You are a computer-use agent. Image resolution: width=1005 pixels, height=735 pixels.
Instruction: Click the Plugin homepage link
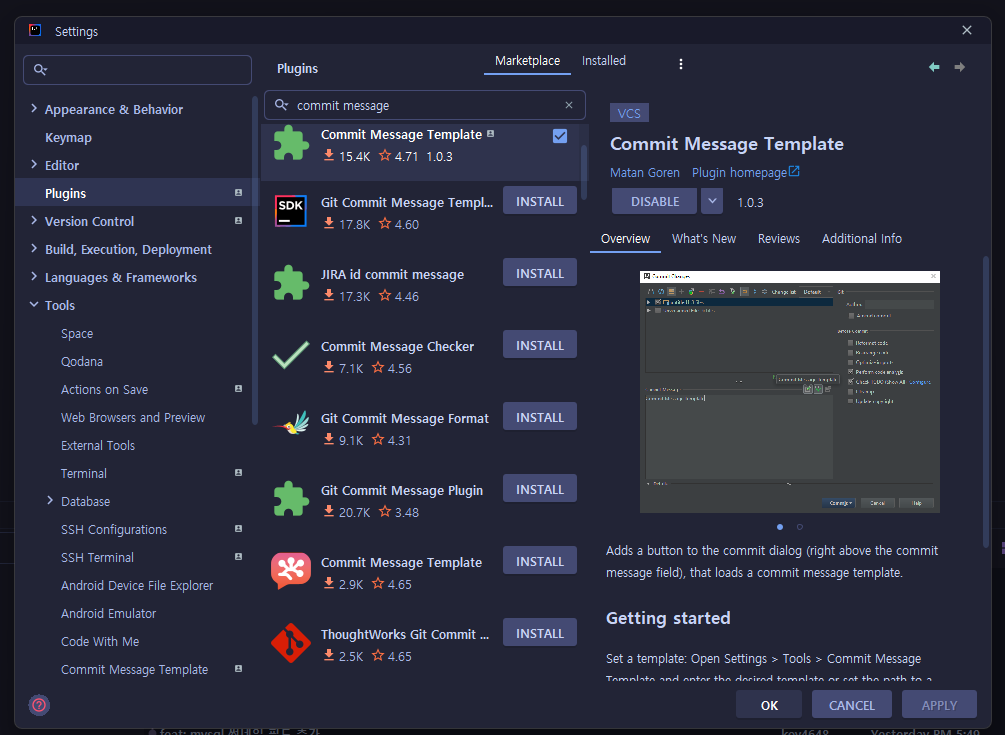[x=738, y=172]
